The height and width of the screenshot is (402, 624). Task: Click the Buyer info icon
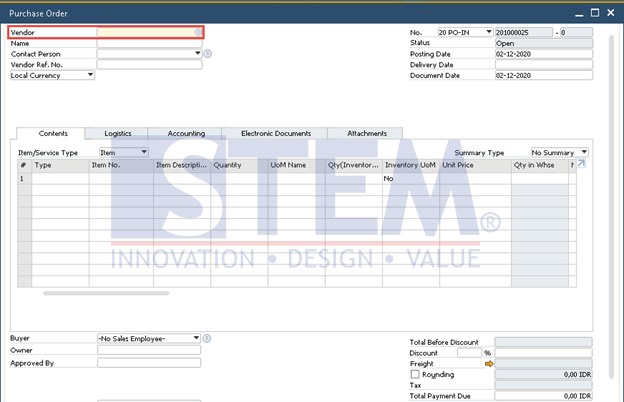[207, 338]
